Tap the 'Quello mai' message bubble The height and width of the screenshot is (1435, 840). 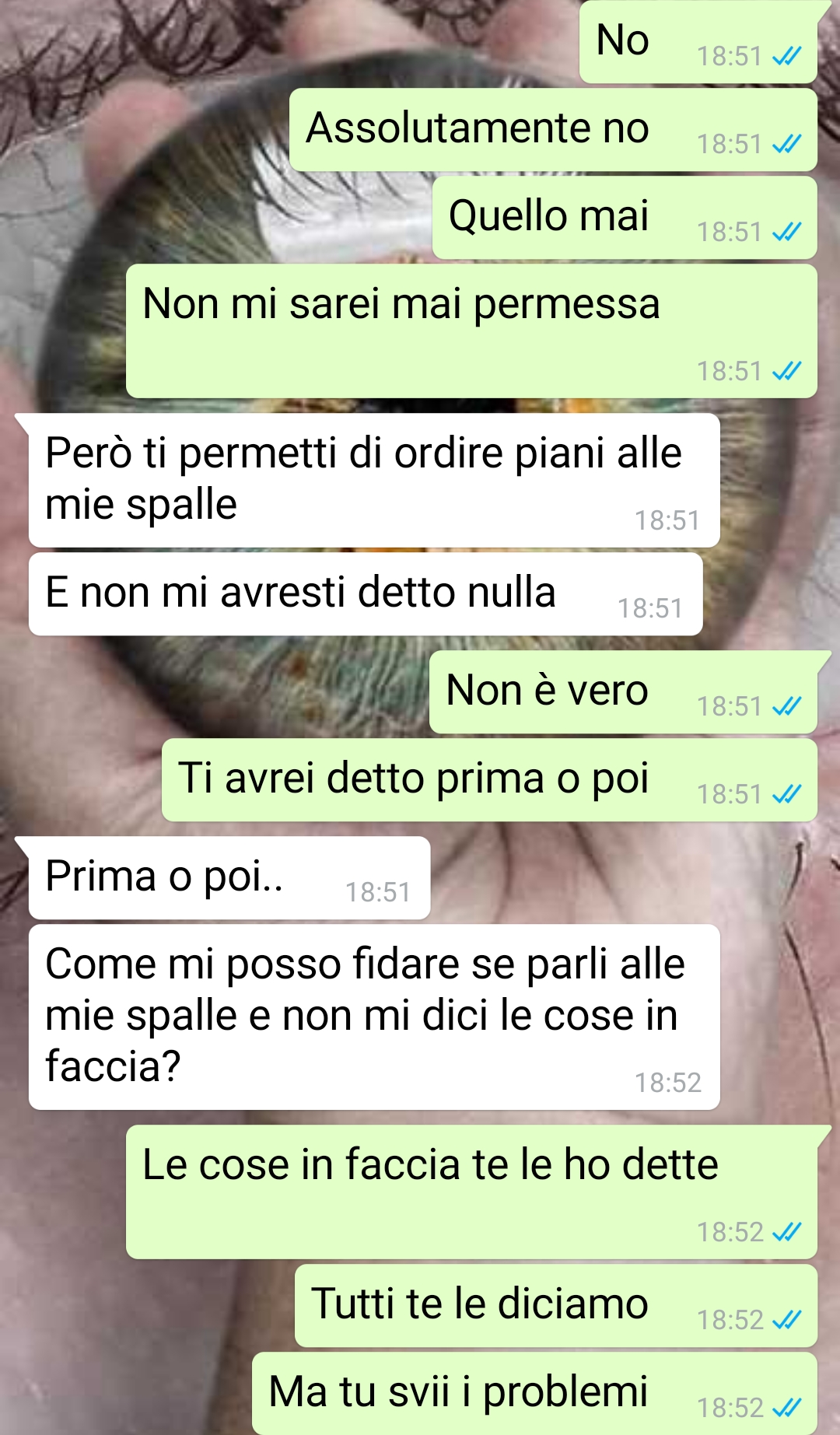(625, 218)
